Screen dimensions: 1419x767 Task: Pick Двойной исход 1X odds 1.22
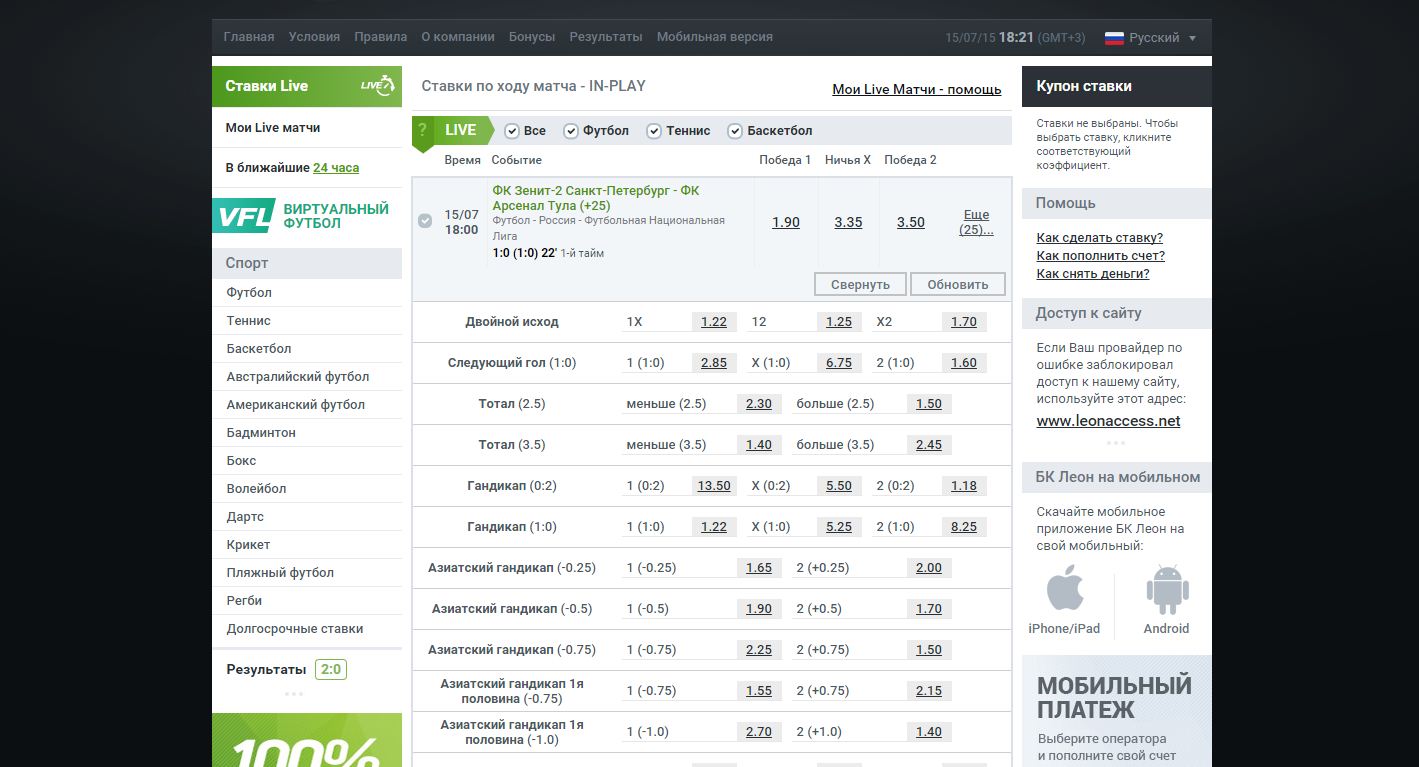pyautogui.click(x=714, y=322)
